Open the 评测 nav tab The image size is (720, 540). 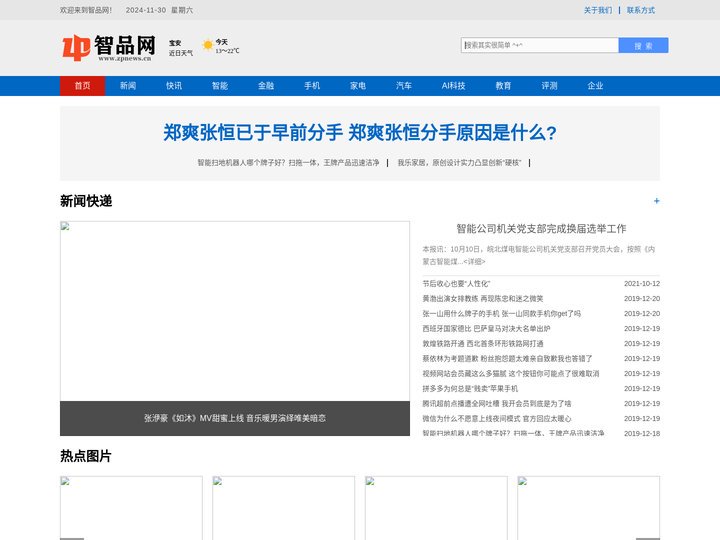point(549,86)
